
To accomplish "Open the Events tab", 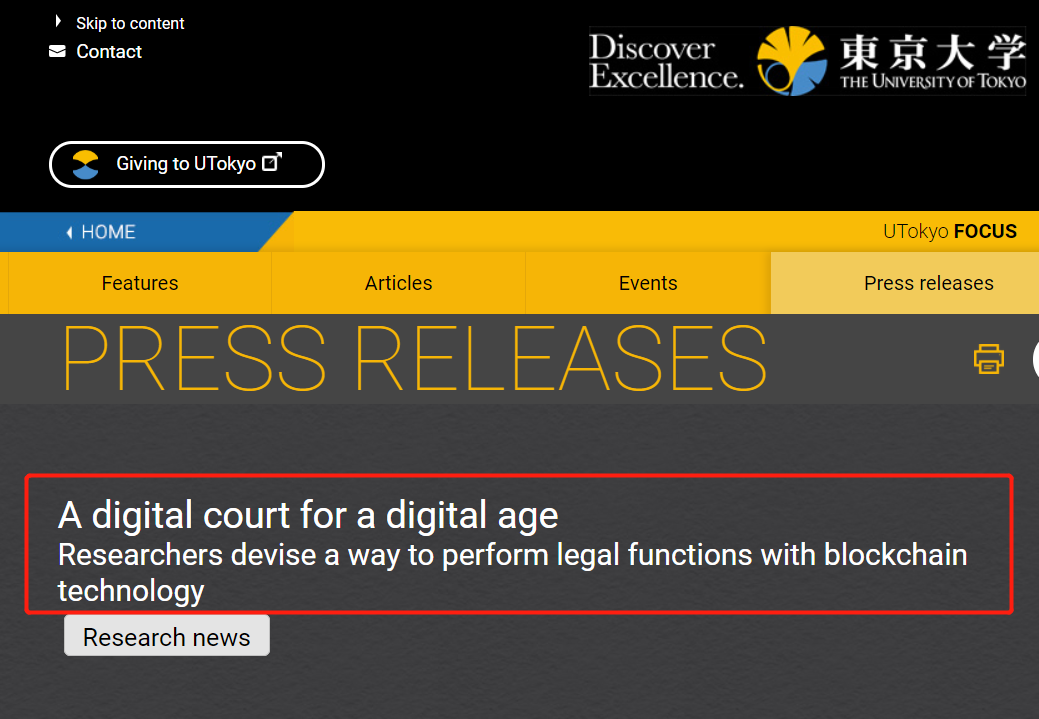I will click(648, 283).
